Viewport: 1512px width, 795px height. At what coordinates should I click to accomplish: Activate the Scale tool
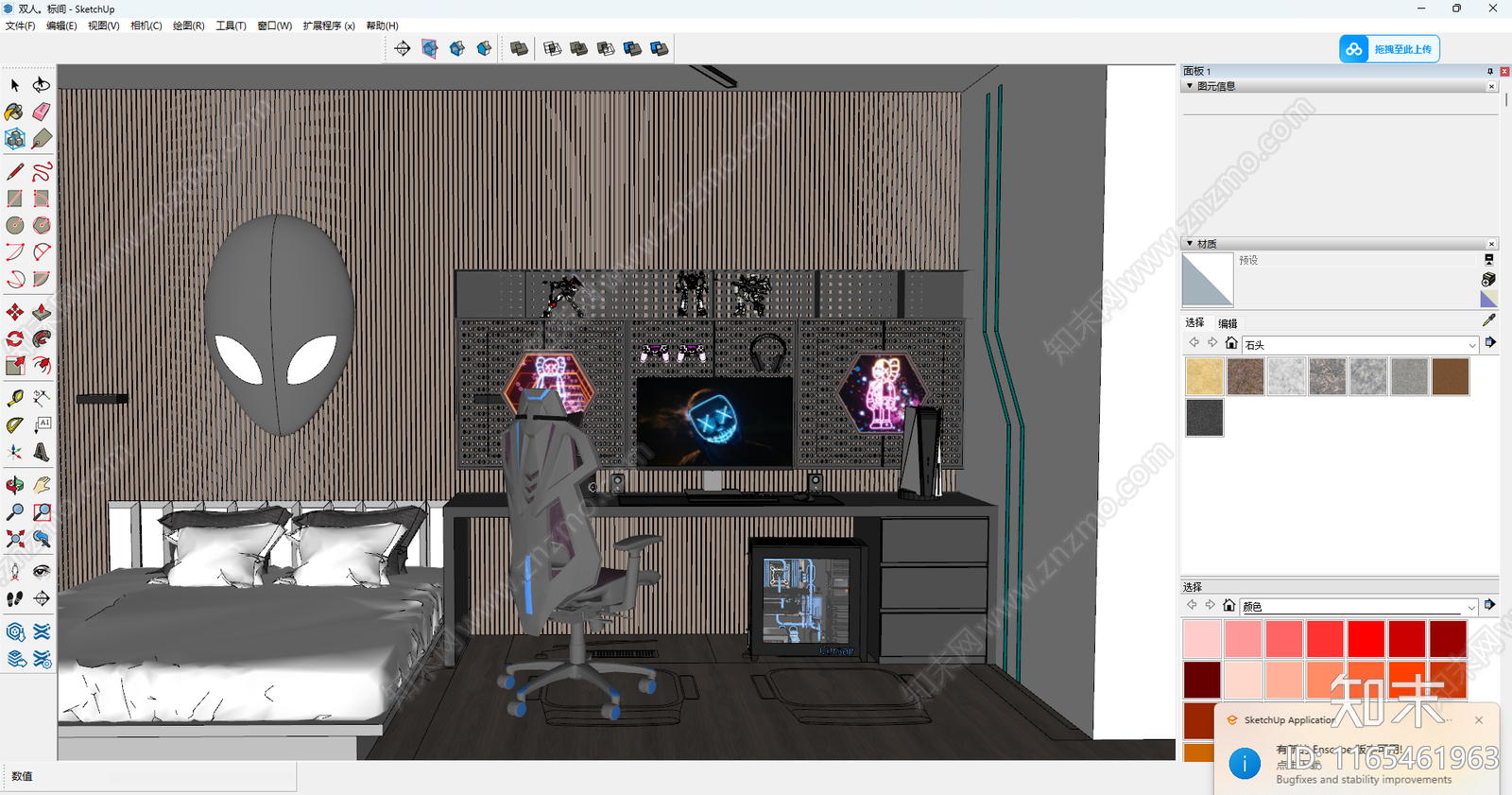tap(15, 365)
